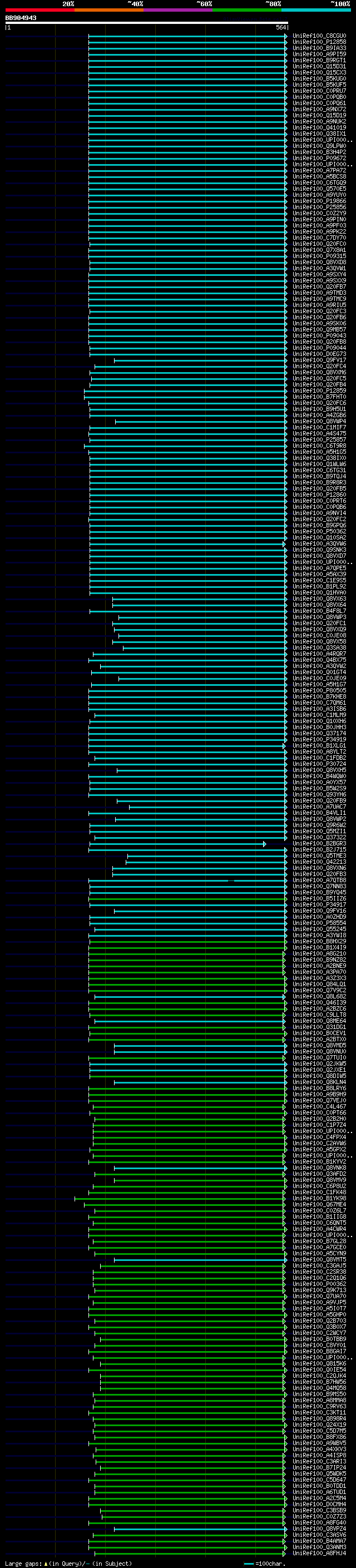Select hit UniRef100_A3ISB6
Screen dimensions: 356x1568
coord(319,709)
